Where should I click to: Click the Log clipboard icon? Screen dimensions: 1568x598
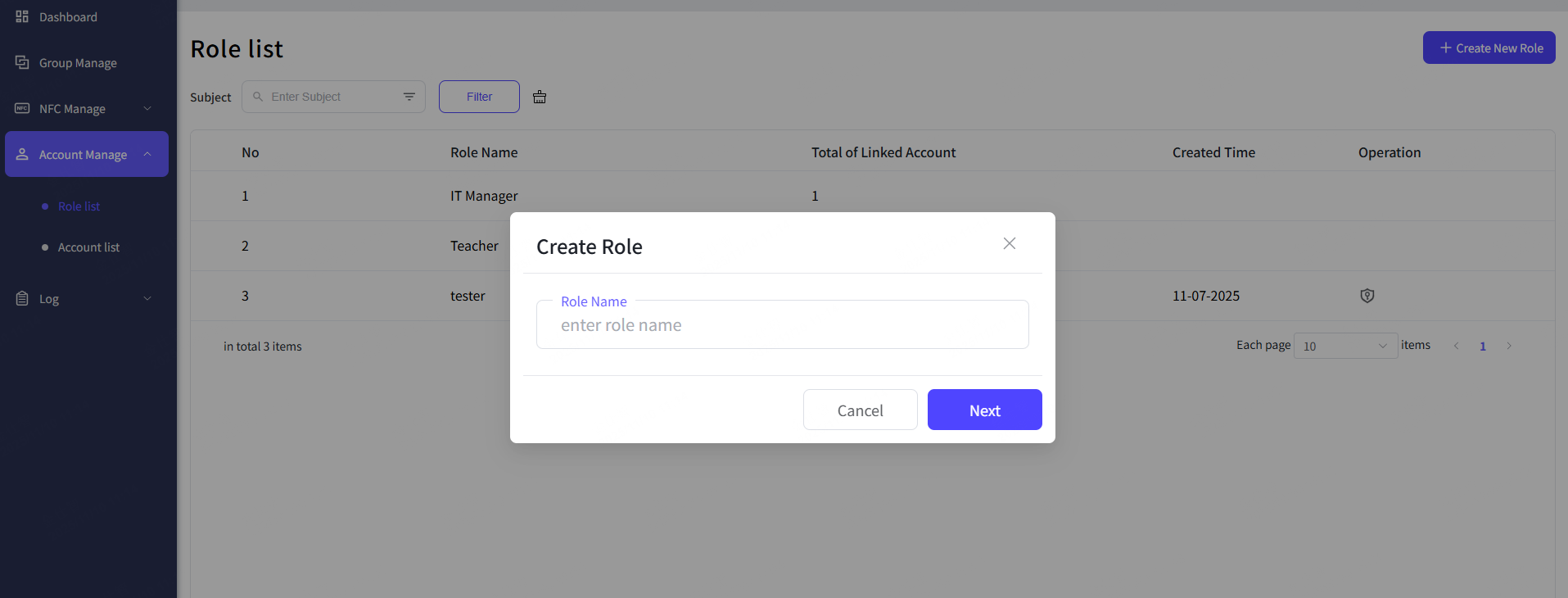22,298
